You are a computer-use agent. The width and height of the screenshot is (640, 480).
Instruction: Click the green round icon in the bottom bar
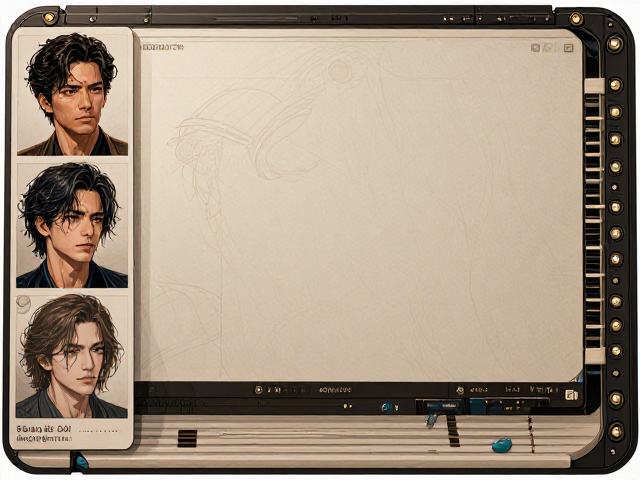click(x=460, y=390)
